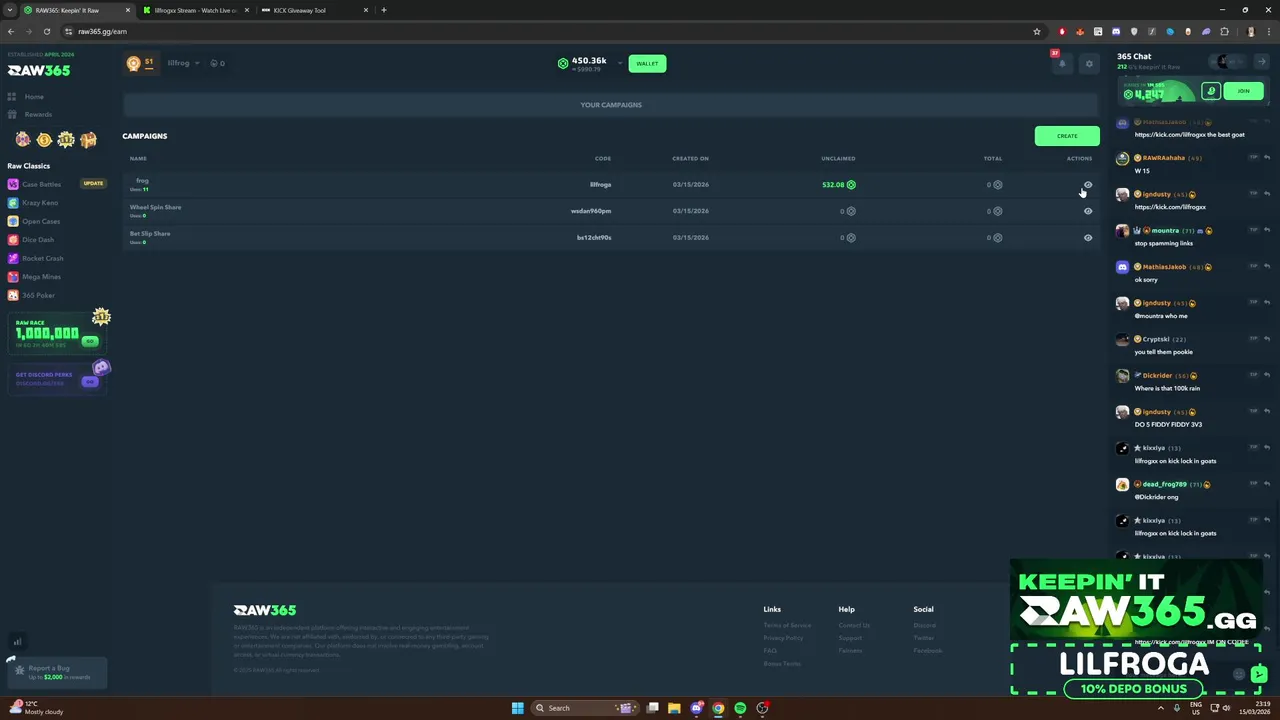Click JOIN on the chat rain

click(x=1243, y=91)
